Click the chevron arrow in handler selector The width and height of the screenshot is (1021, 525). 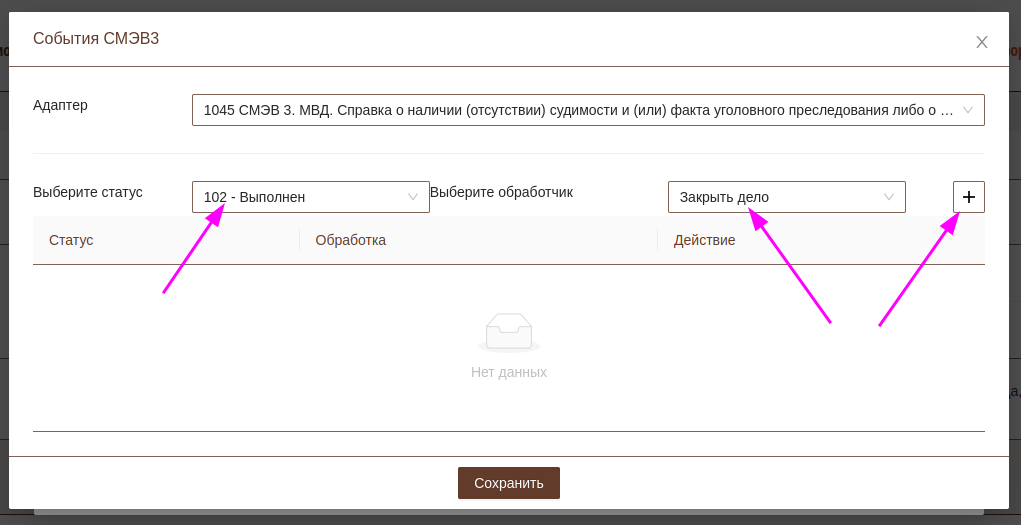[x=889, y=197]
